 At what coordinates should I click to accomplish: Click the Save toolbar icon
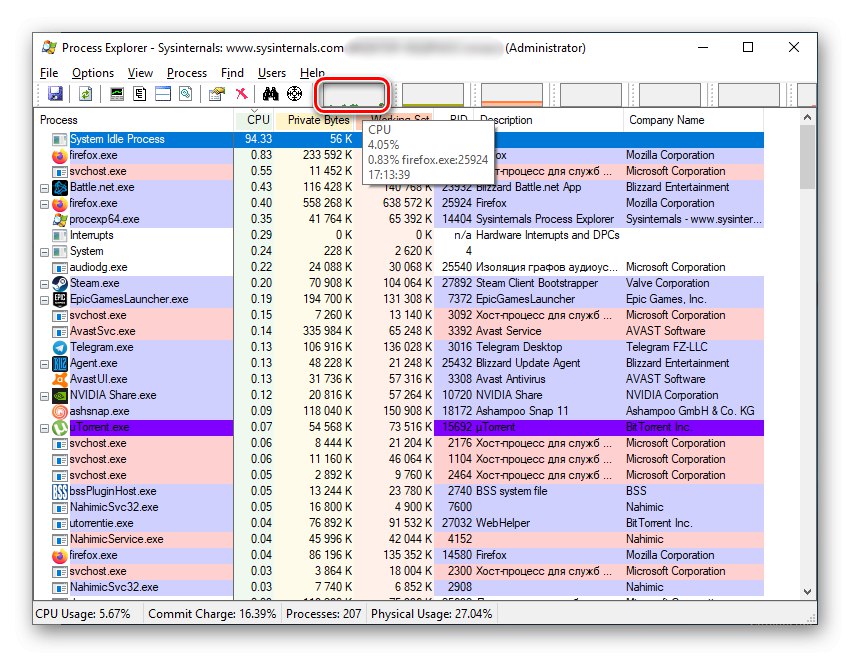coord(56,95)
